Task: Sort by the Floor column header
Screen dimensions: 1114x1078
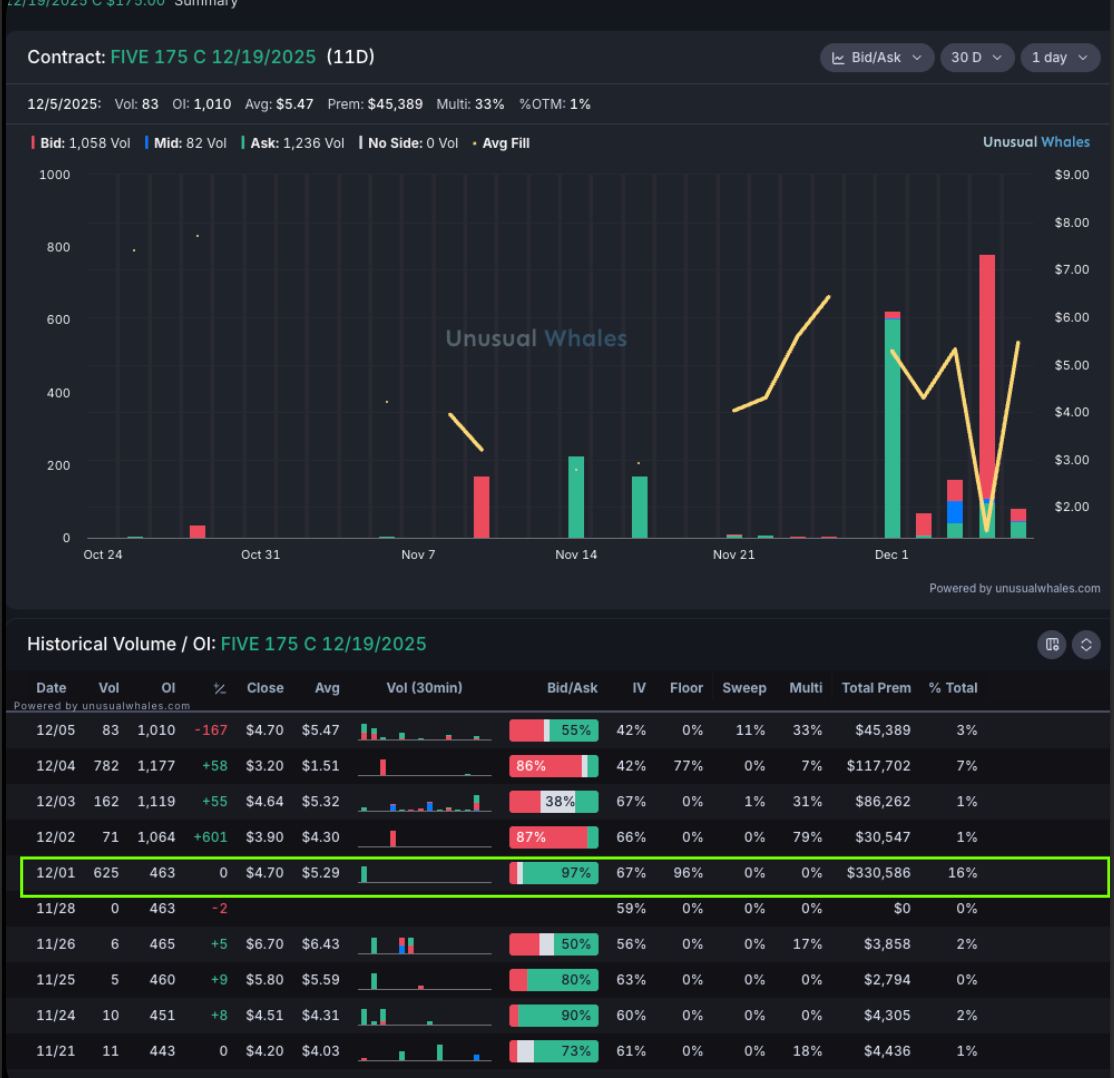Action: click(x=686, y=688)
